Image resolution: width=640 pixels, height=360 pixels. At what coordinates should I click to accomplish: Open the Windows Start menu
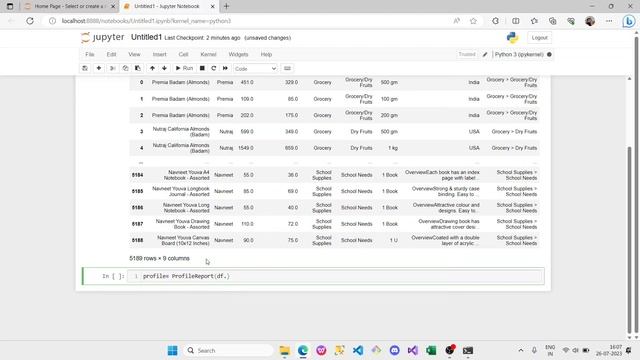(x=173, y=351)
